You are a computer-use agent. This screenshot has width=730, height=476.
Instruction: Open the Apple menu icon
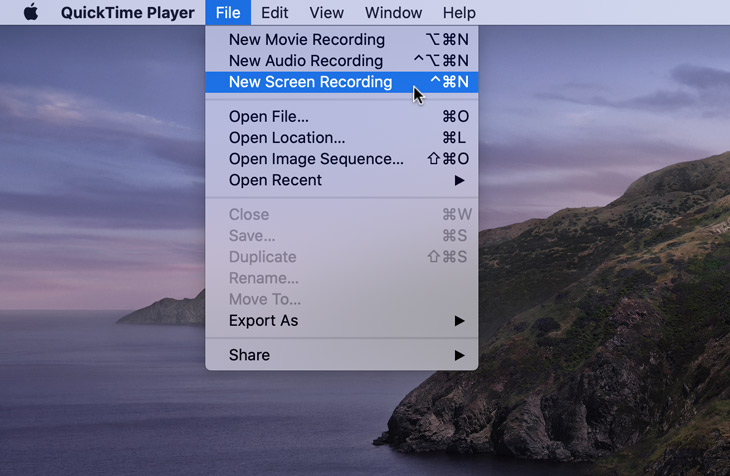(x=30, y=13)
